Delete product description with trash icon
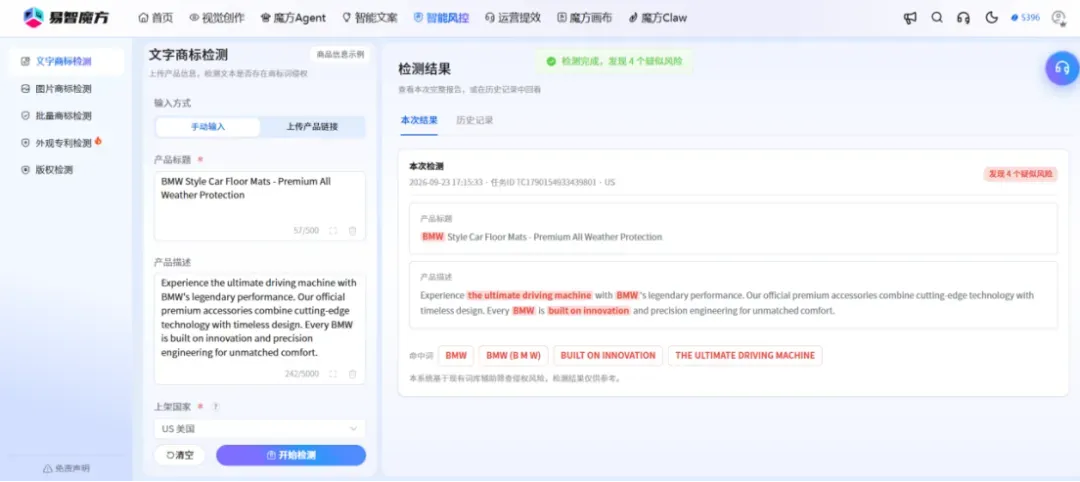Viewport: 1080px width, 482px height. (x=353, y=374)
